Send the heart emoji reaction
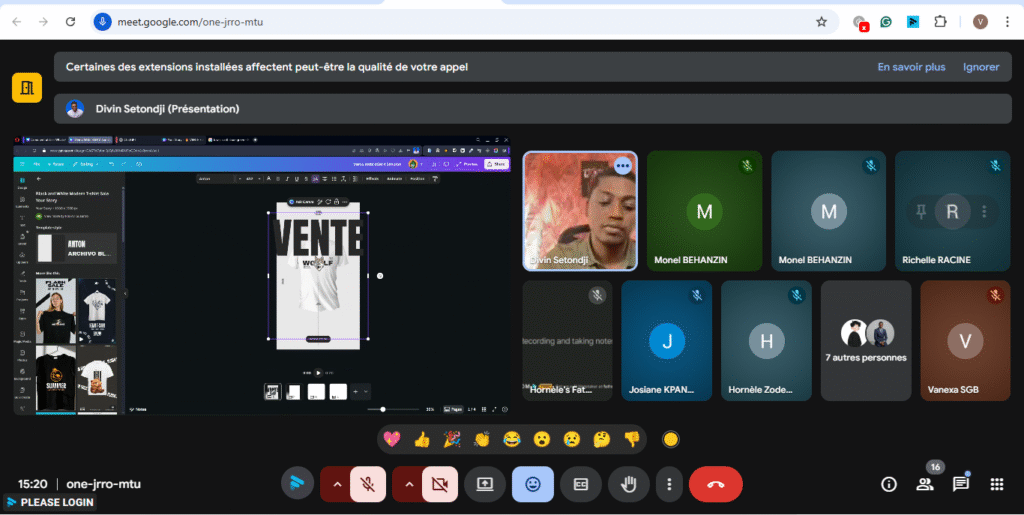The width and height of the screenshot is (1024, 515). pos(393,439)
